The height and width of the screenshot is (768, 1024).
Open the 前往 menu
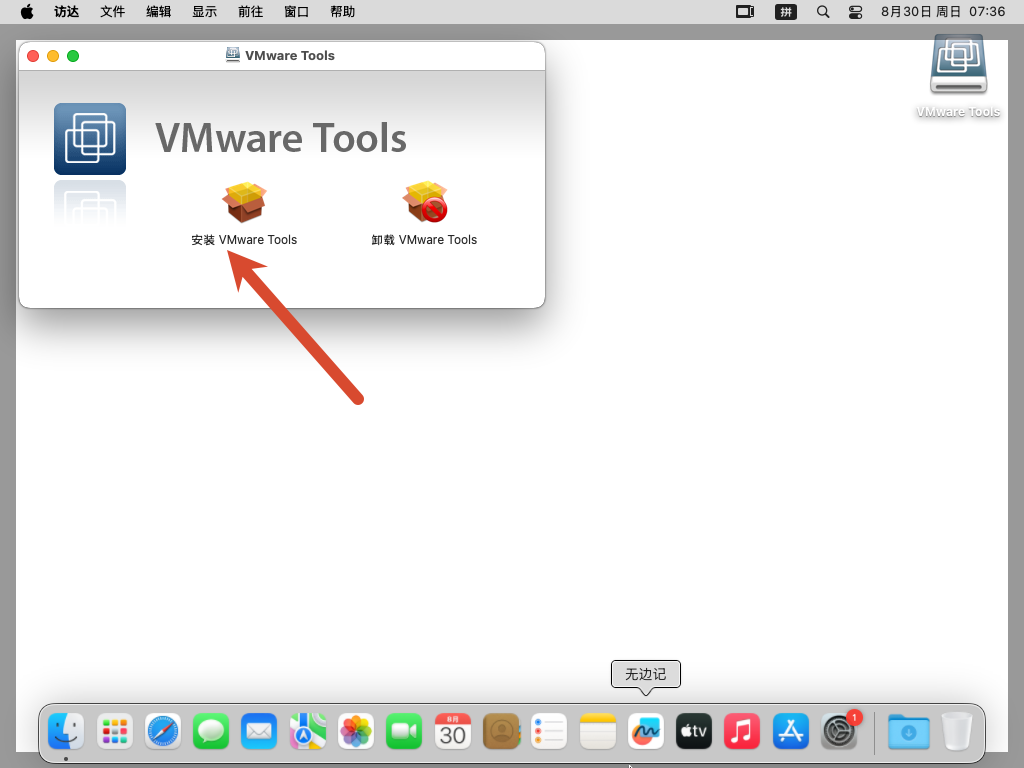coord(250,12)
